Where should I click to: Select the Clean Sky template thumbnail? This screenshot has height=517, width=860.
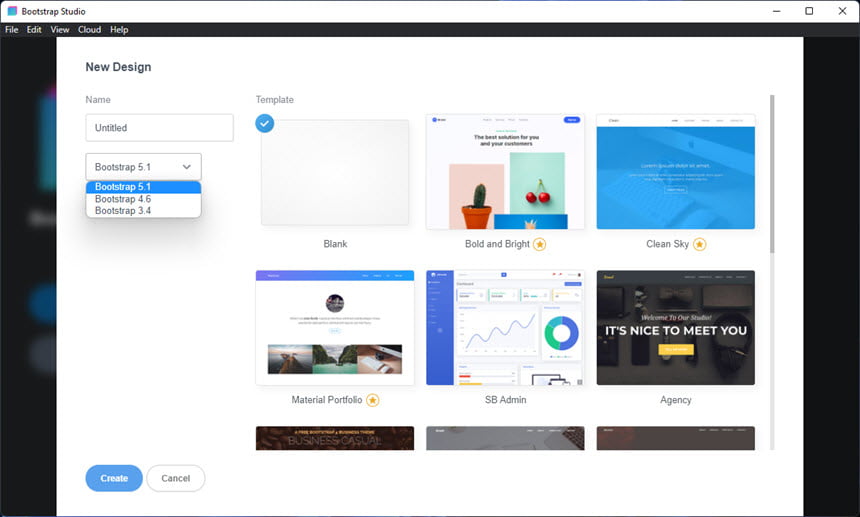[x=676, y=172]
